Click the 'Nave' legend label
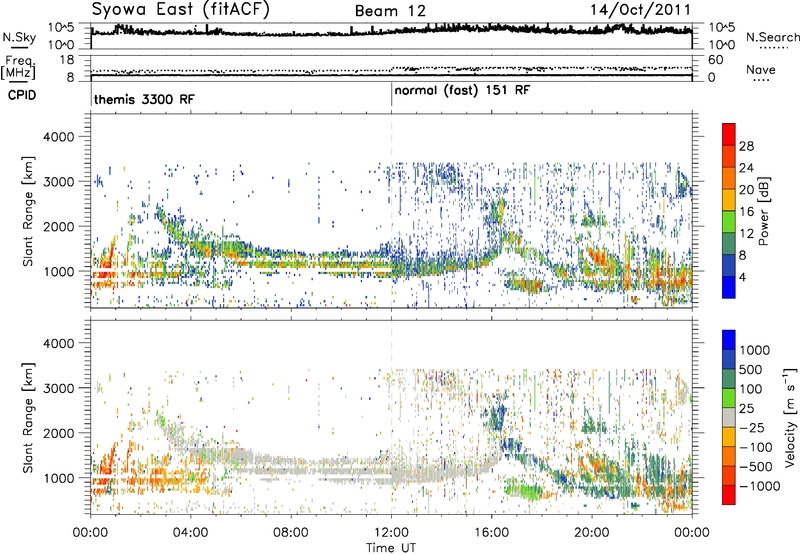The width and height of the screenshot is (800, 554). pos(761,69)
